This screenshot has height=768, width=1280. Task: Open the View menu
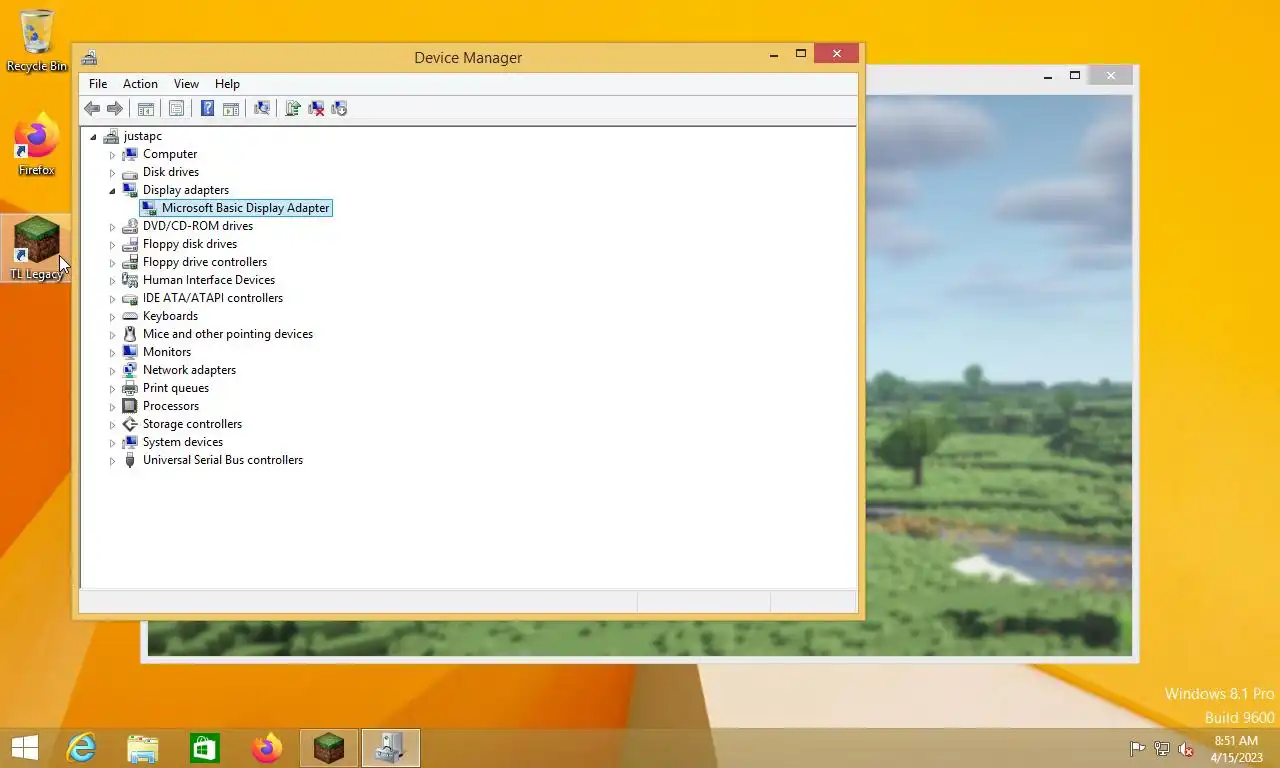186,84
